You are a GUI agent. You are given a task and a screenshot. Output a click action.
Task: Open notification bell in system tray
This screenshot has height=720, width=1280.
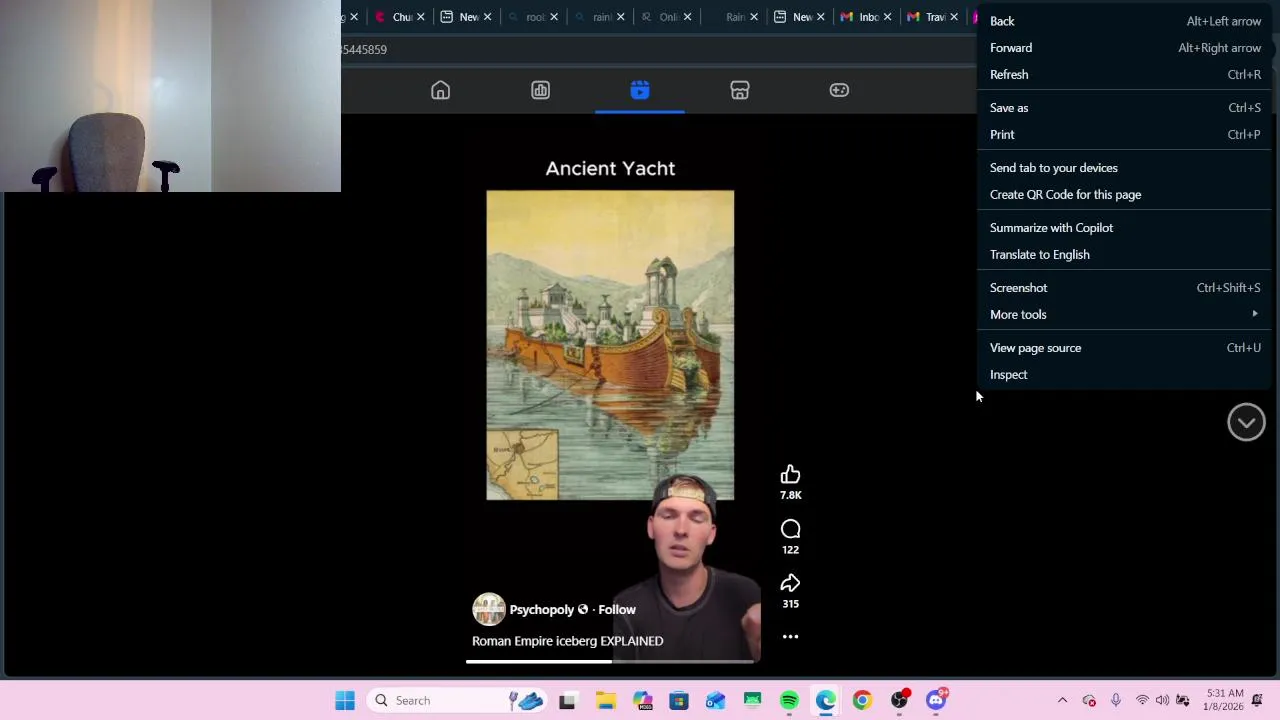click(1257, 700)
